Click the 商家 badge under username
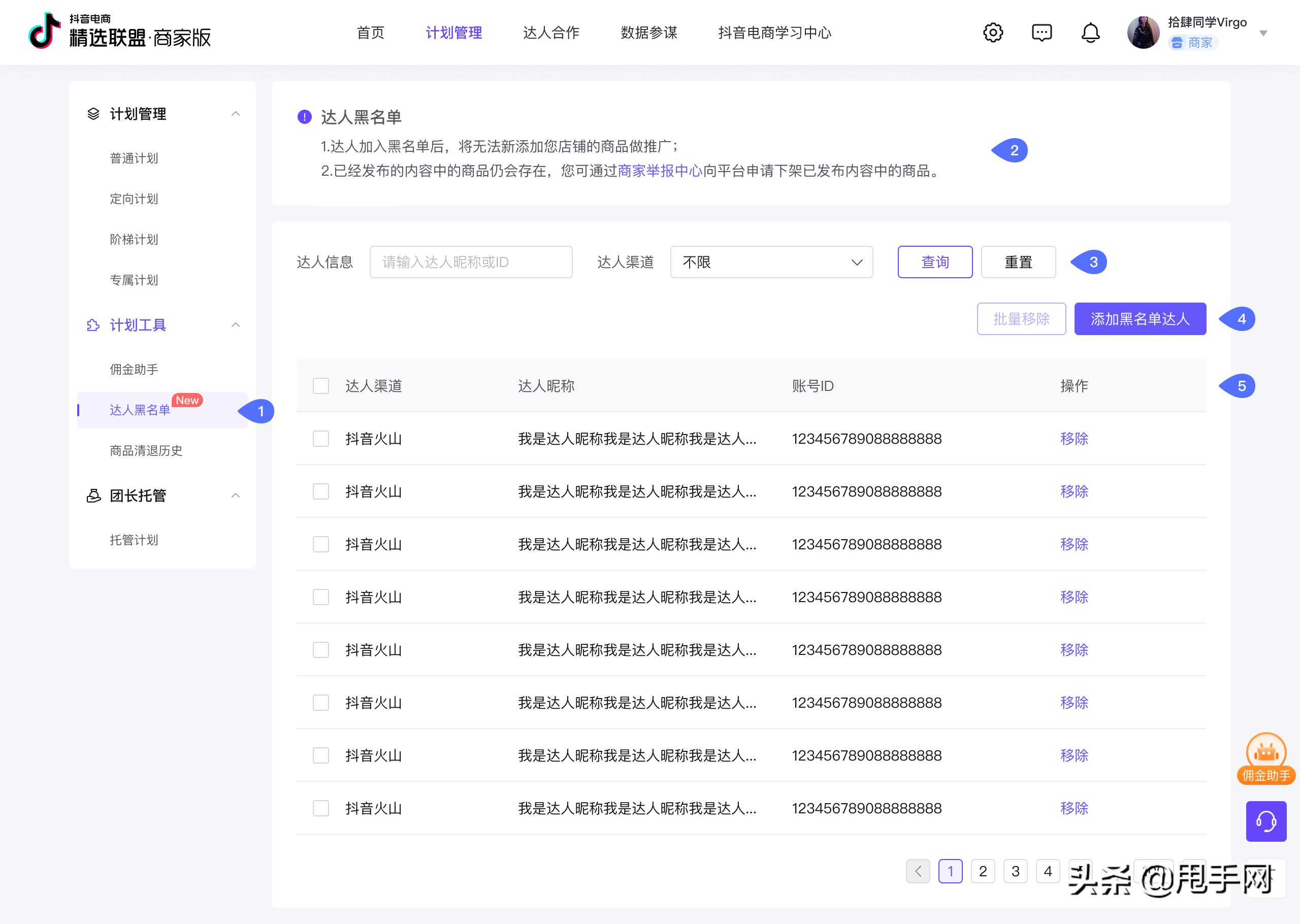The image size is (1300, 924). coord(1193,43)
